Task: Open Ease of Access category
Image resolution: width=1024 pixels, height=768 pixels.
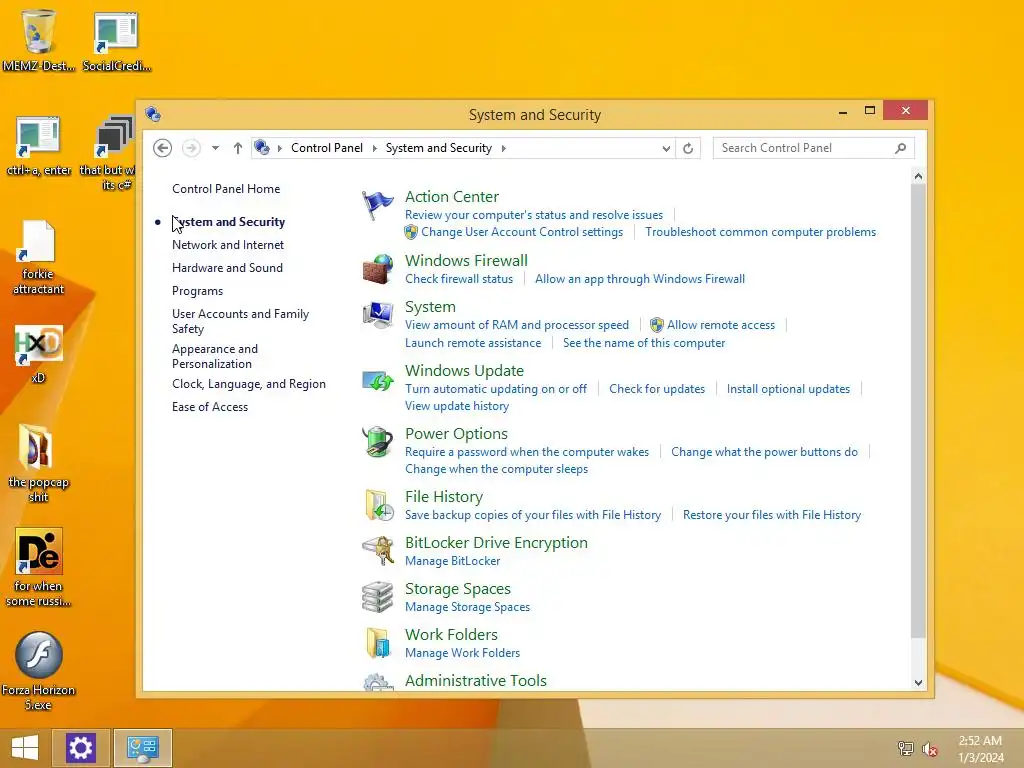Action: tap(210, 407)
